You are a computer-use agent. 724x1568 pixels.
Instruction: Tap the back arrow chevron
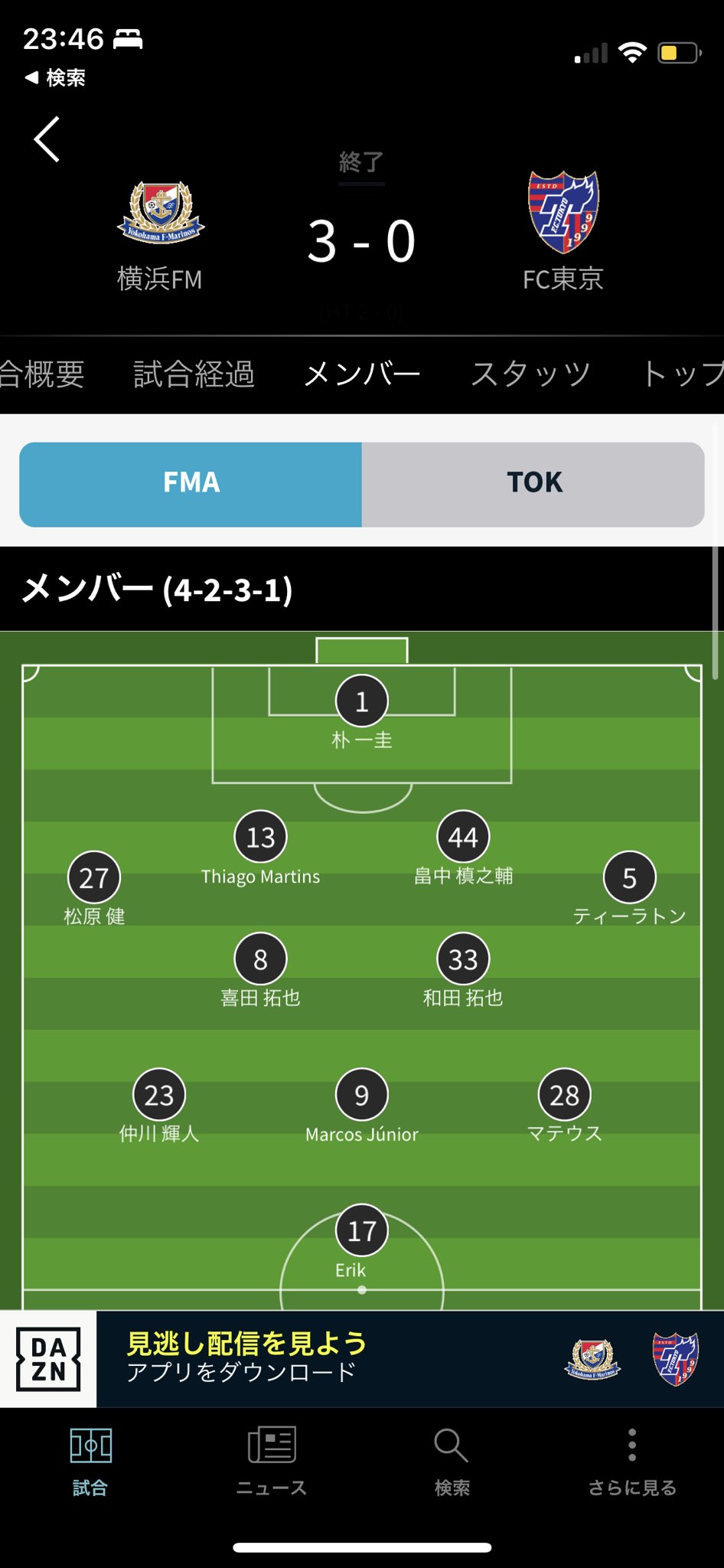(47, 139)
